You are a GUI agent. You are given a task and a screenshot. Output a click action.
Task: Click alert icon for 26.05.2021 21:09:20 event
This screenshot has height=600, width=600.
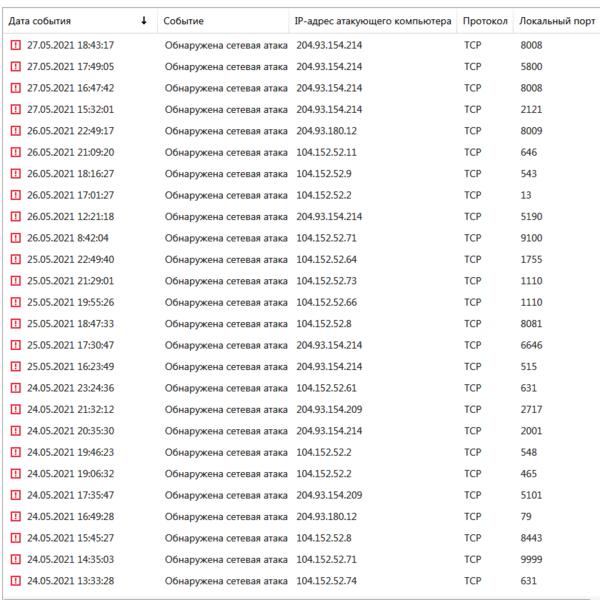[x=15, y=152]
